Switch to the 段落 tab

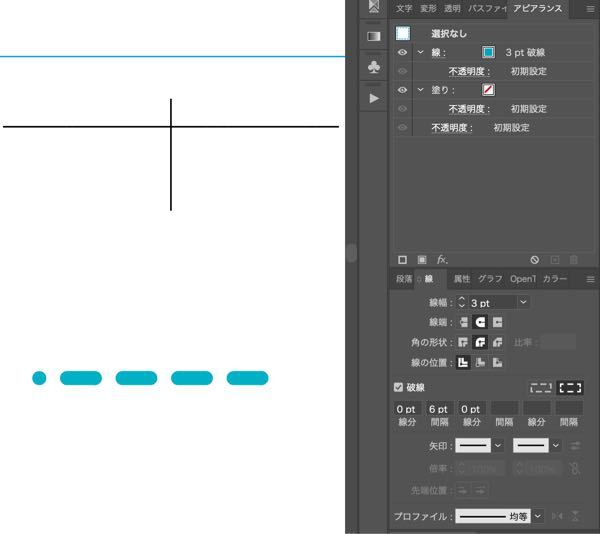(404, 279)
